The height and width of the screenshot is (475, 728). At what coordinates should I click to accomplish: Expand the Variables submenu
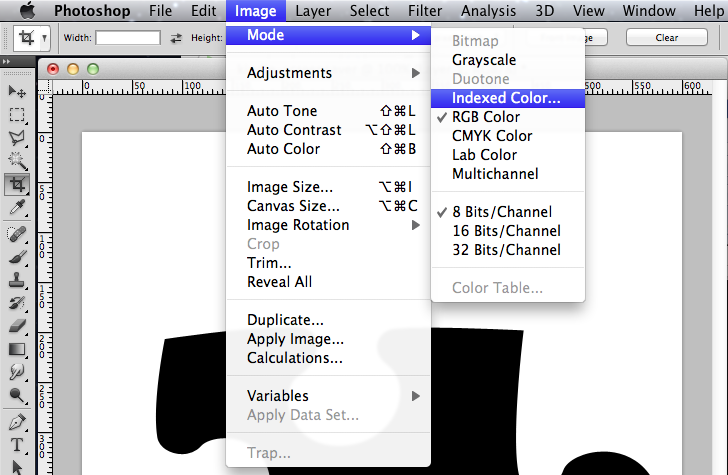pos(329,396)
